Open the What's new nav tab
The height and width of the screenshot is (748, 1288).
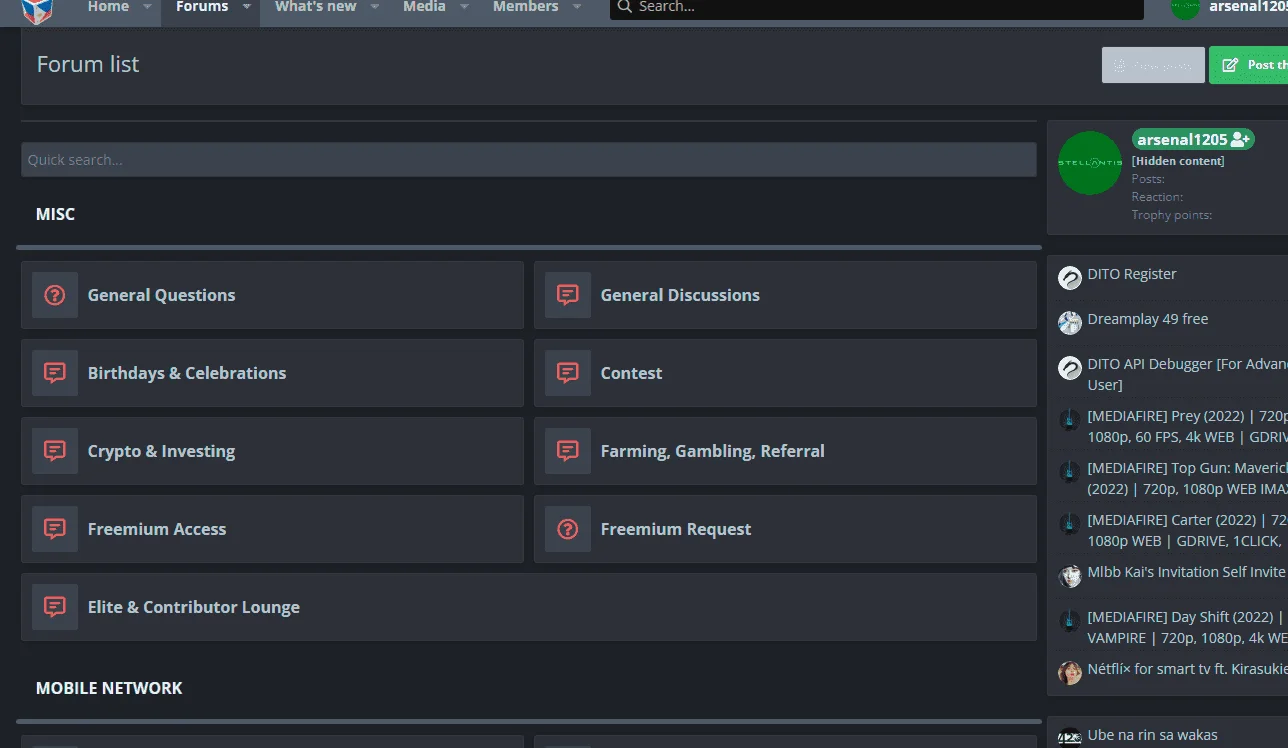click(316, 7)
